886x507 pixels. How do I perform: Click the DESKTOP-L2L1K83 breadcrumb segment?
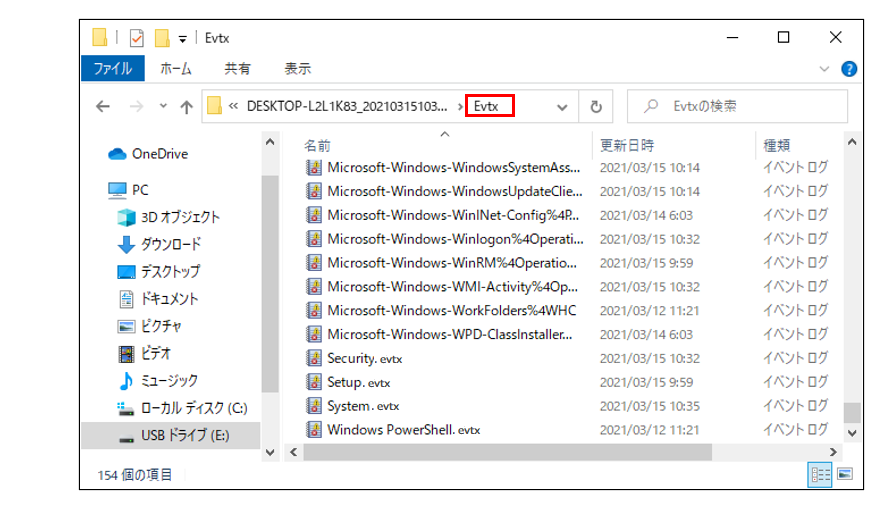(347, 106)
